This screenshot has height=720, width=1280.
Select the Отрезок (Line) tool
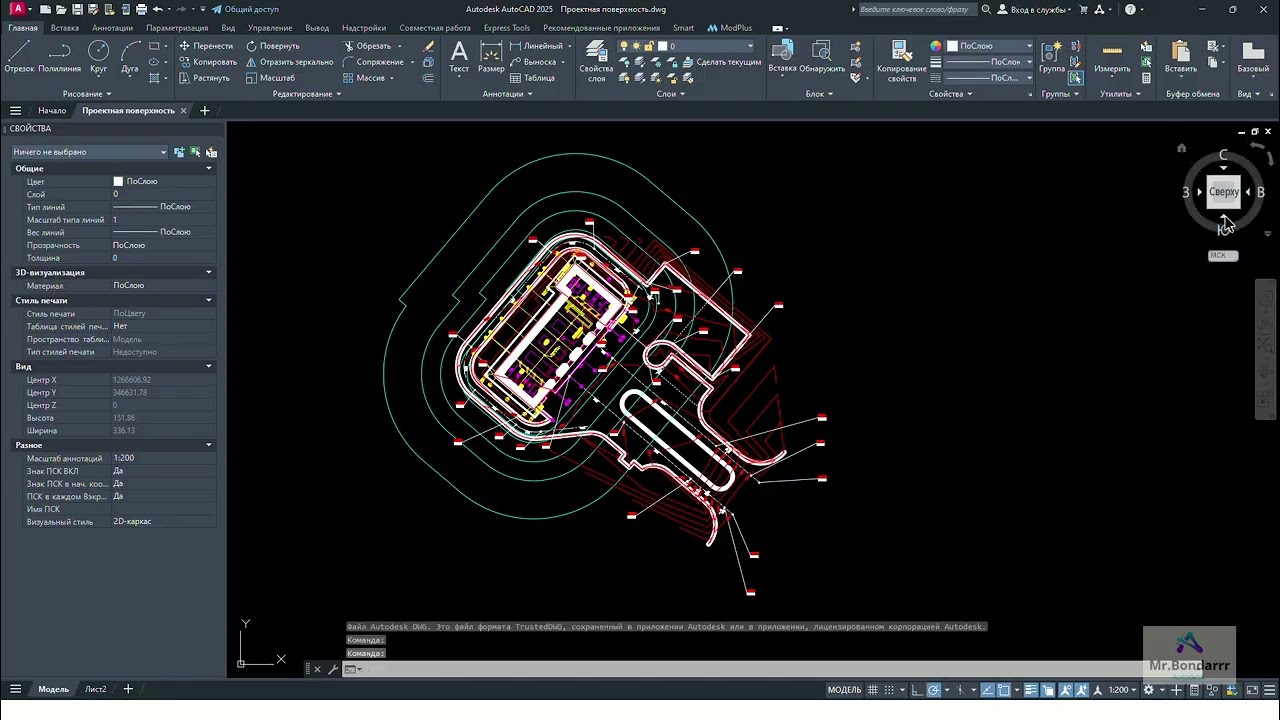(19, 58)
